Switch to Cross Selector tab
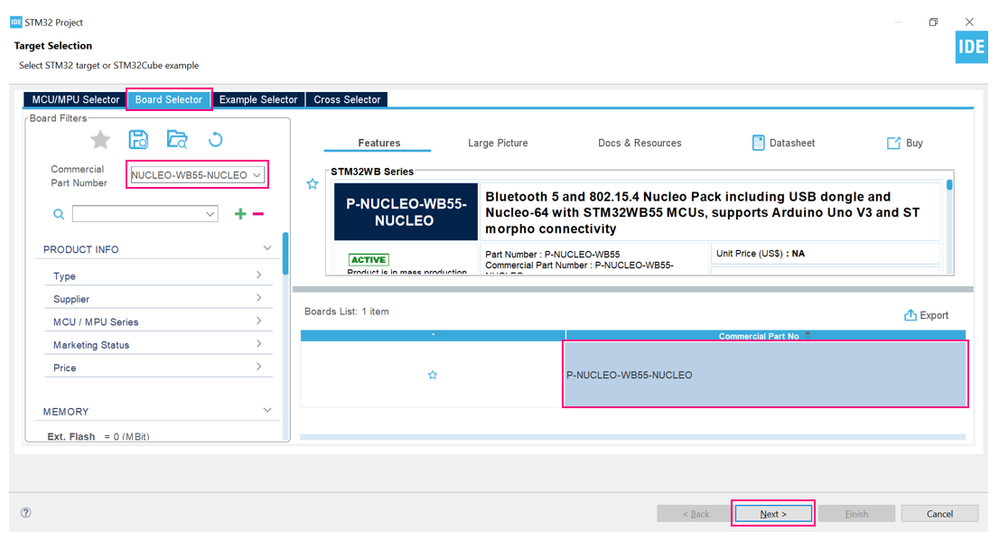Viewport: 999px width, 540px height. coord(347,100)
